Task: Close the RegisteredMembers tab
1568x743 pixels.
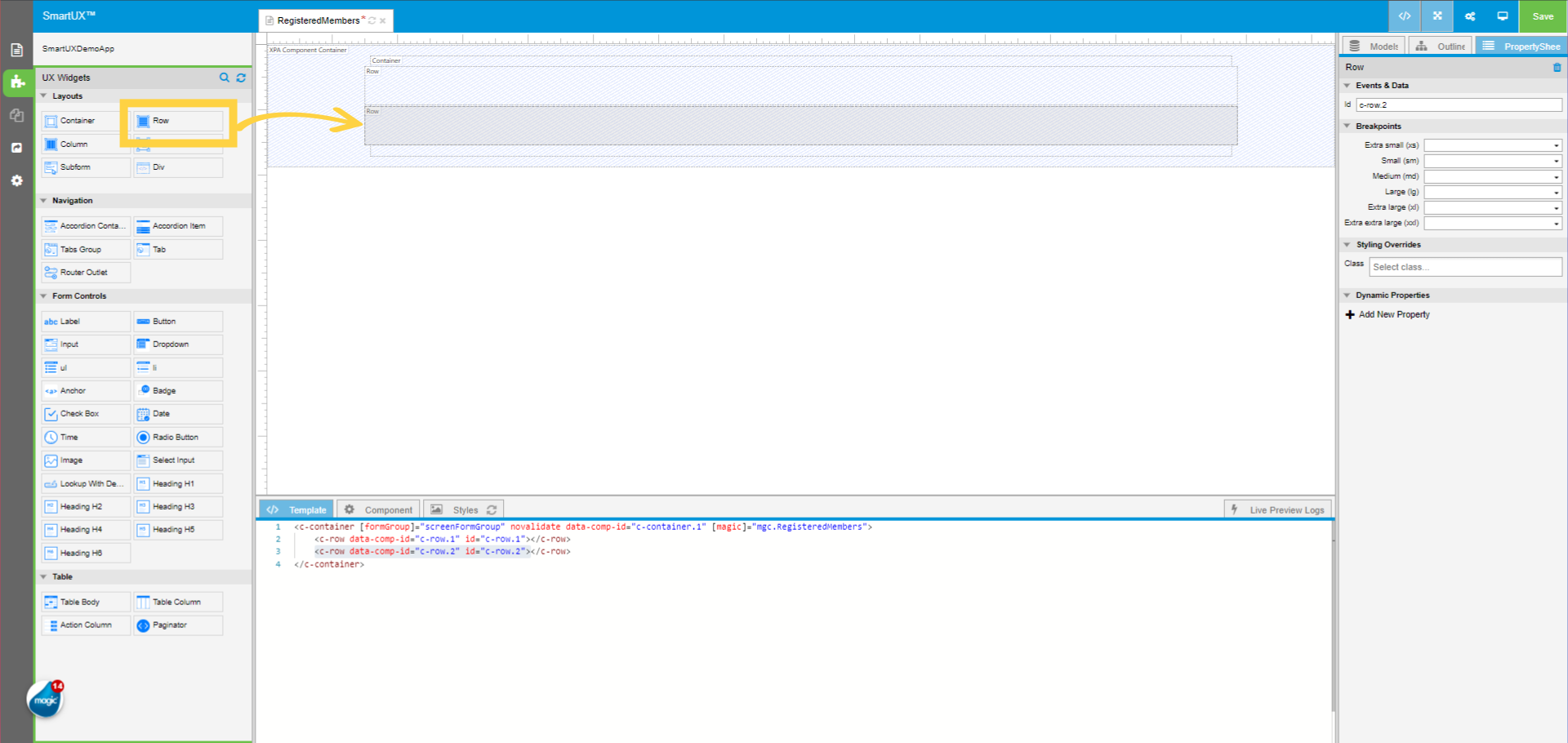Action: [x=383, y=21]
